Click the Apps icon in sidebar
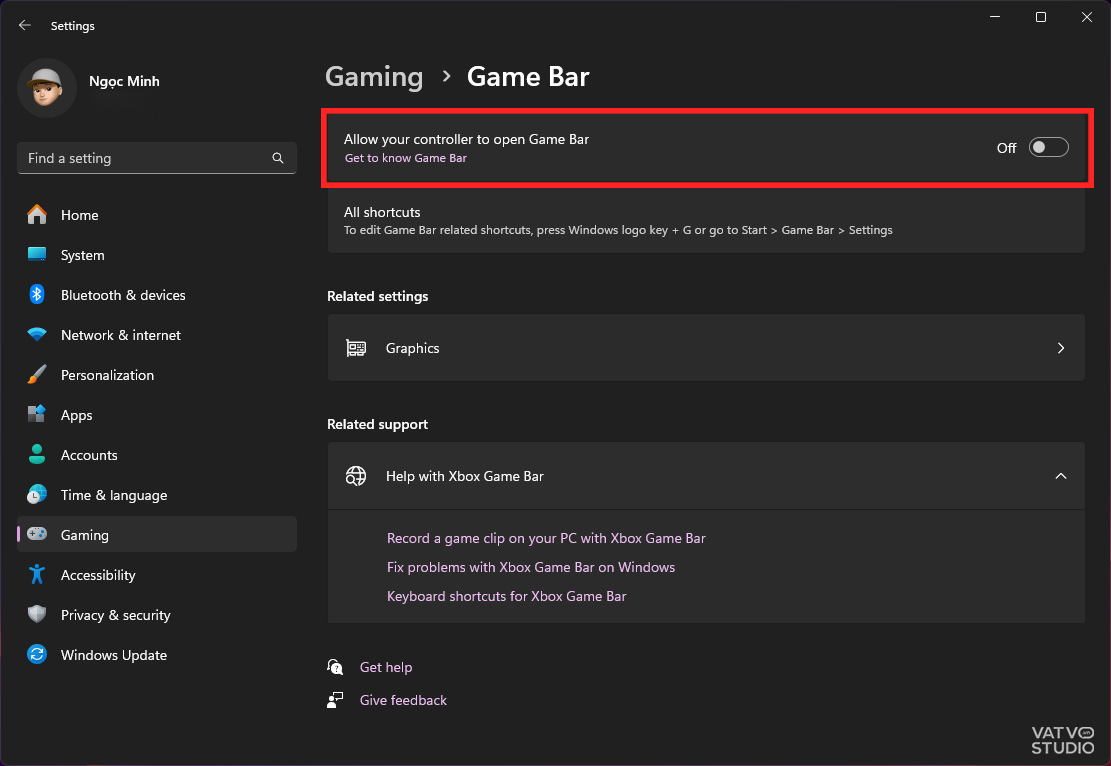Screen dimensions: 1111x766 pyautogui.click(x=37, y=414)
